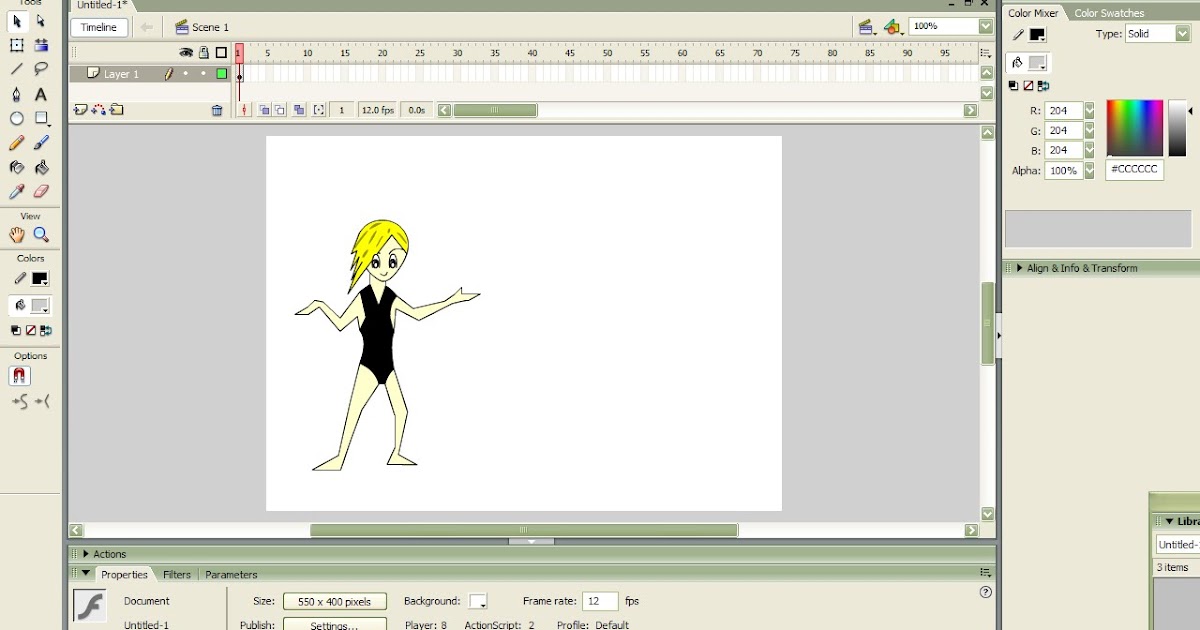
Task: Open the Edit Scene dropdown
Action: [867, 27]
